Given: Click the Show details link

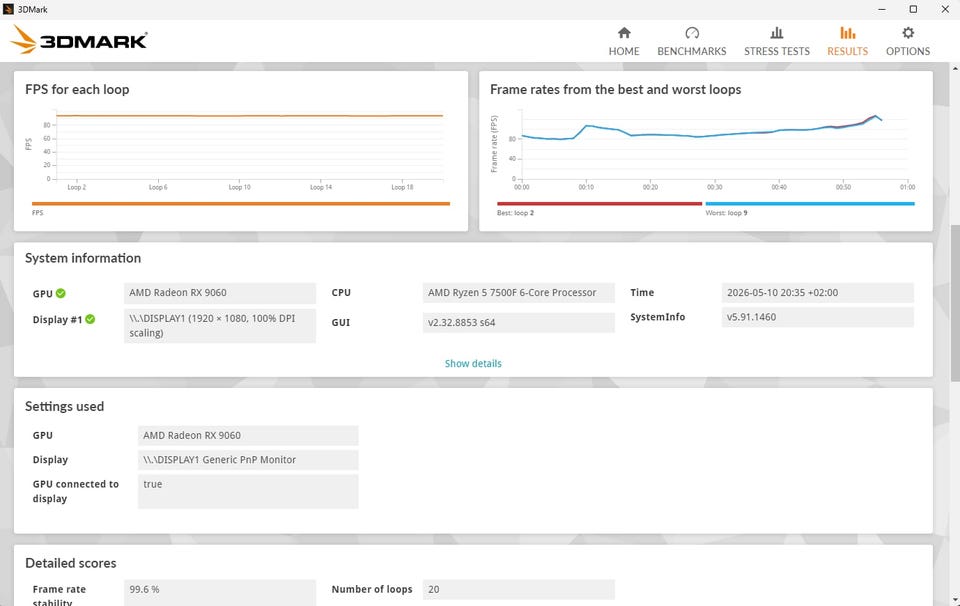Looking at the screenshot, I should point(473,364).
